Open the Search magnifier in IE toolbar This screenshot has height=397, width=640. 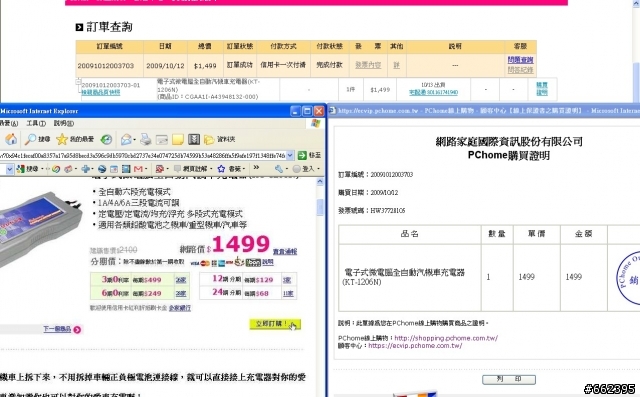point(31,140)
